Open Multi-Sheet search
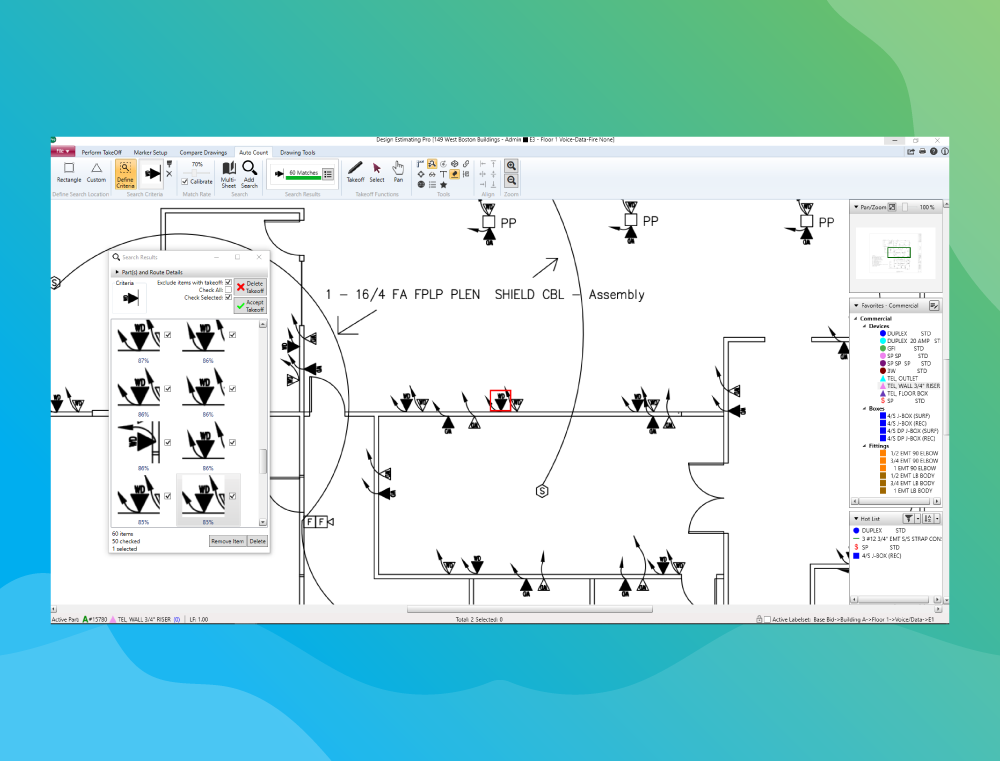Viewport: 1000px width, 761px height. tap(228, 172)
